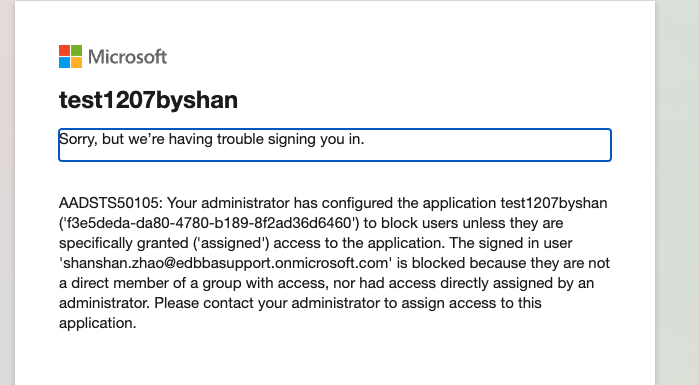Focus the 'Sorry, but we're having trouble' box

[335, 145]
